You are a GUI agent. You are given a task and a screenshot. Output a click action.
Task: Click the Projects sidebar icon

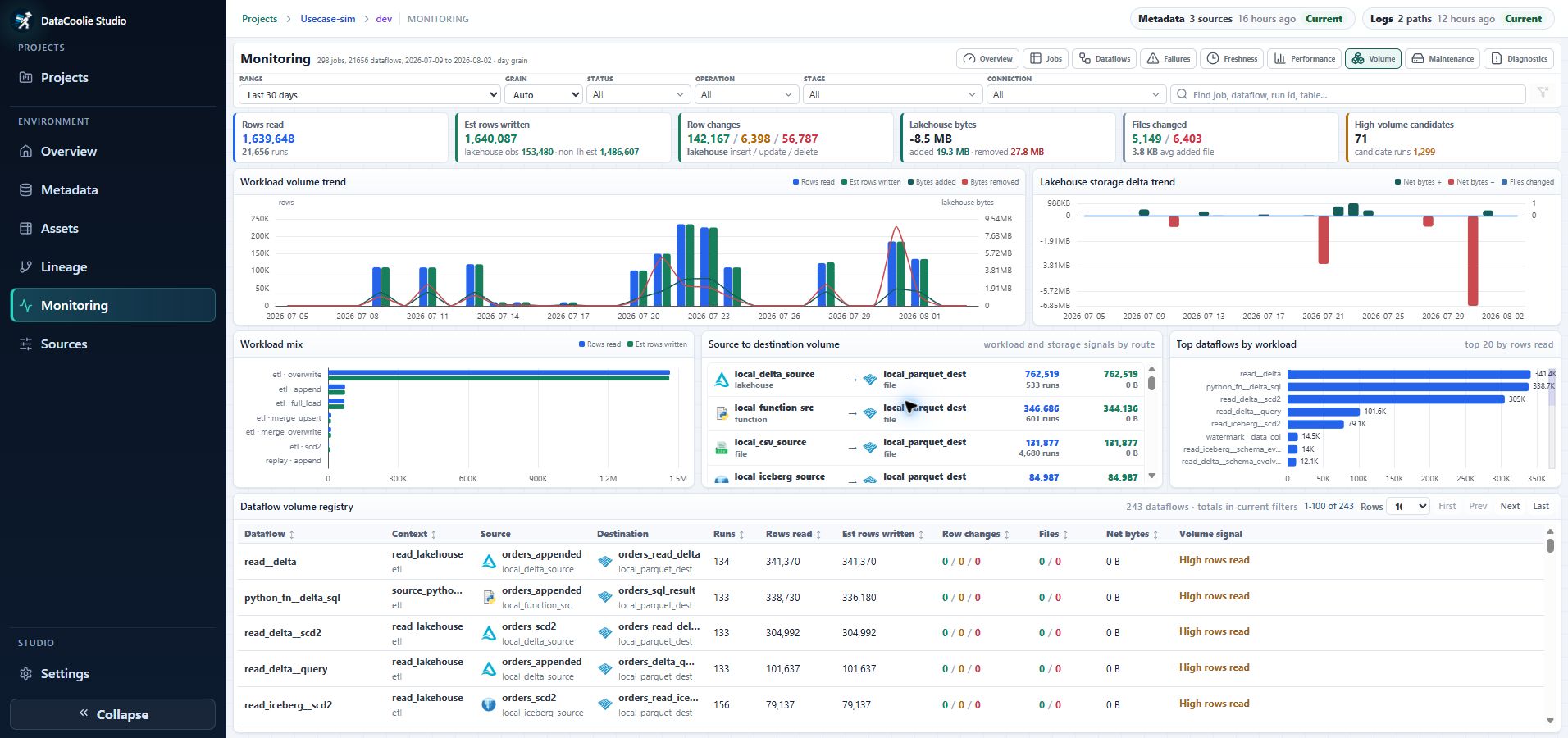click(25, 78)
